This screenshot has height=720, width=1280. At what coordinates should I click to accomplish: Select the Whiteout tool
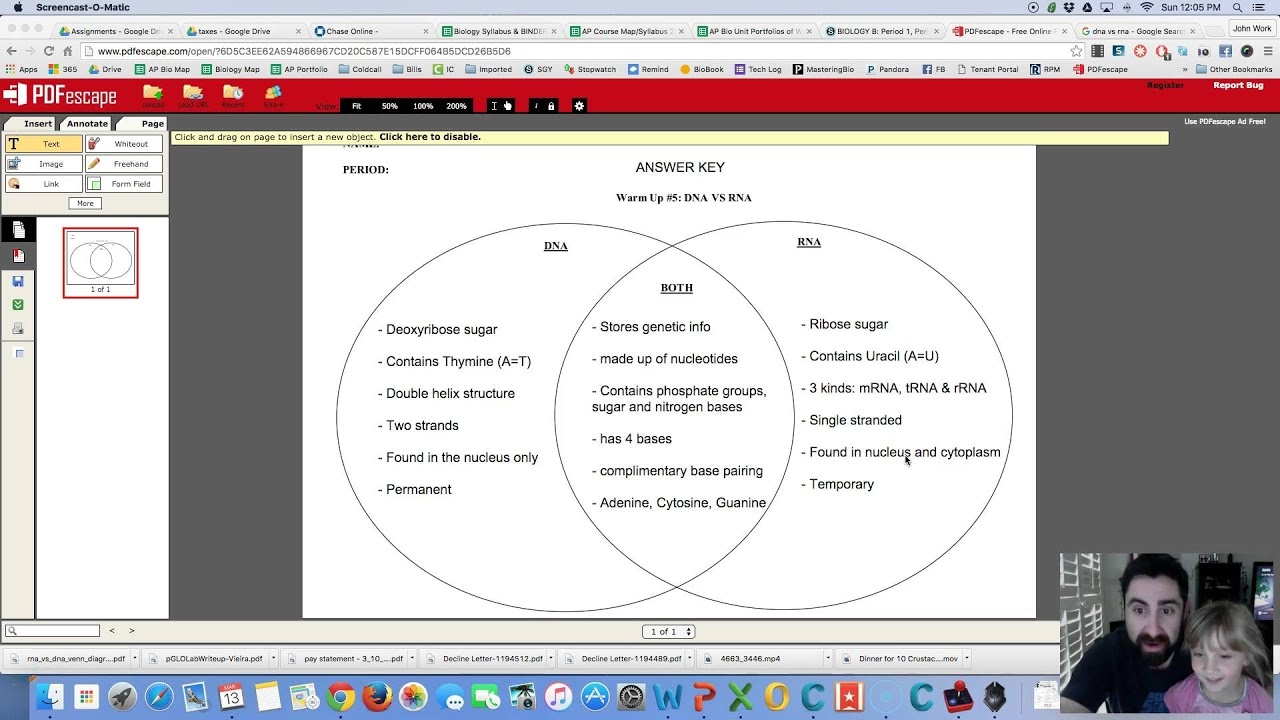click(123, 143)
